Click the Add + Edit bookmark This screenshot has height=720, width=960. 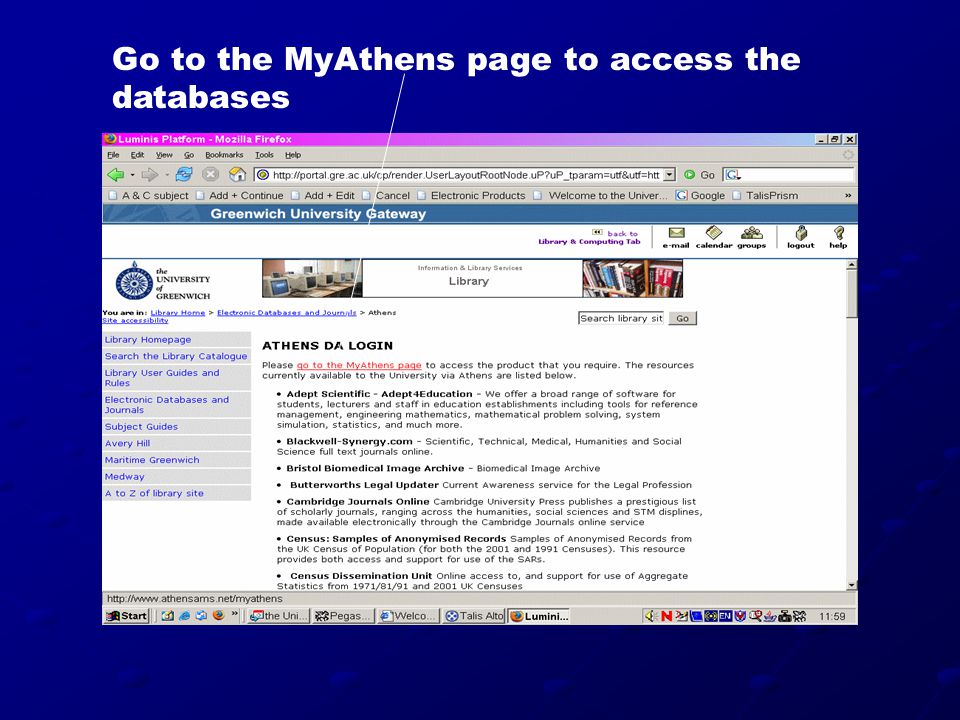coord(323,195)
